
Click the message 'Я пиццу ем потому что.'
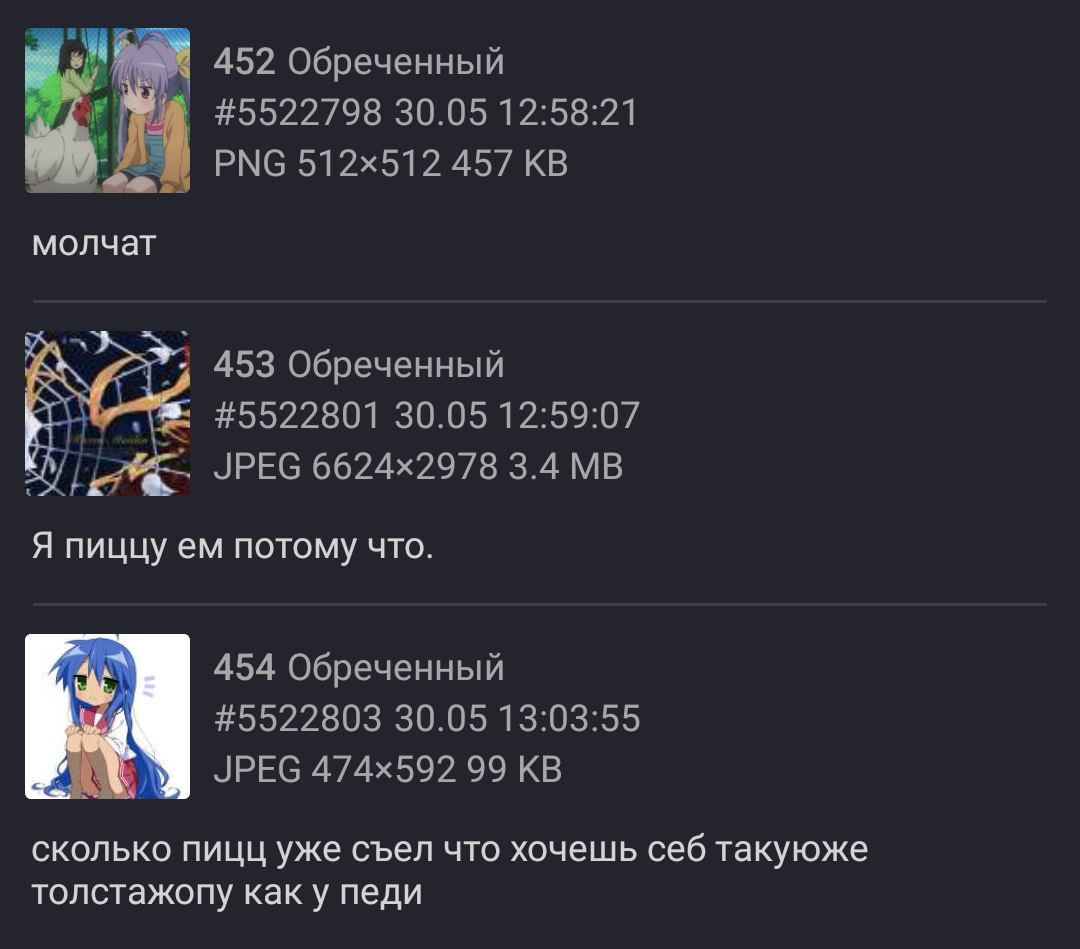[x=232, y=547]
